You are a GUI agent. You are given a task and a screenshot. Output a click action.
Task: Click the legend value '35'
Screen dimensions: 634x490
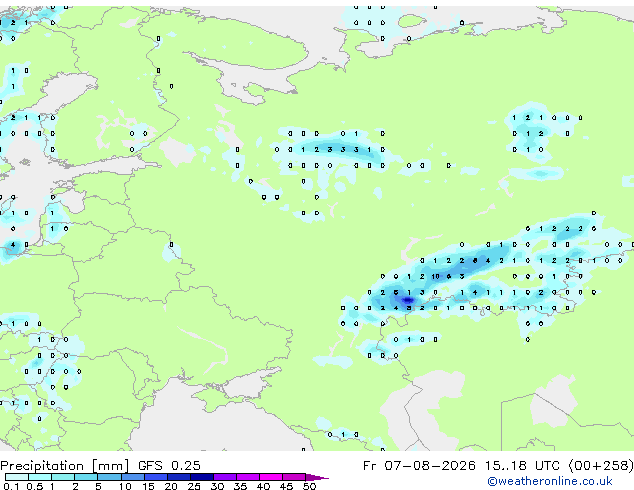[240, 486]
